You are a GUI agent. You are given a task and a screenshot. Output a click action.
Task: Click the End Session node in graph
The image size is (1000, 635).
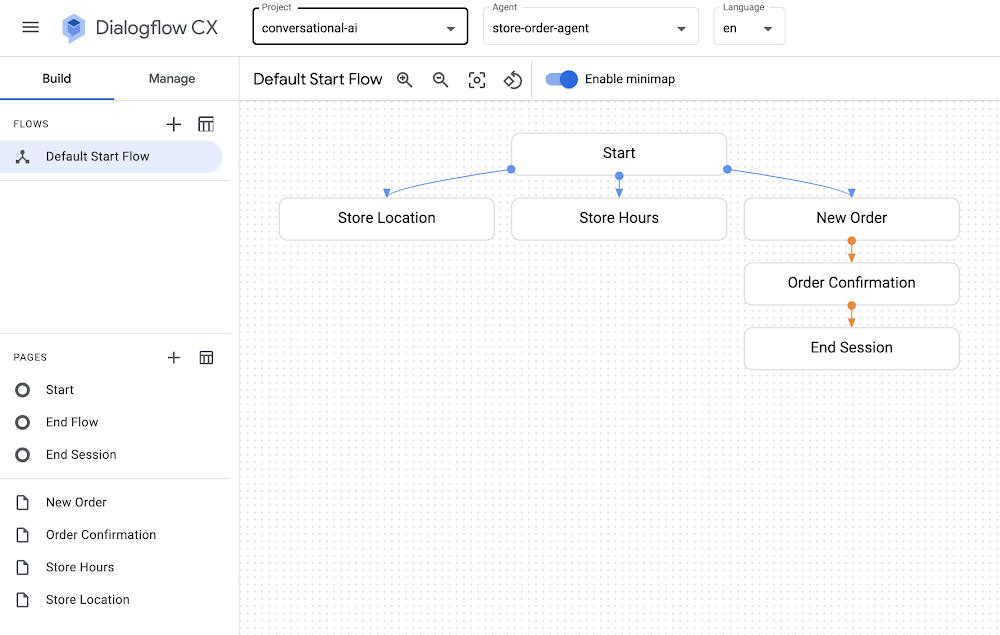point(851,348)
